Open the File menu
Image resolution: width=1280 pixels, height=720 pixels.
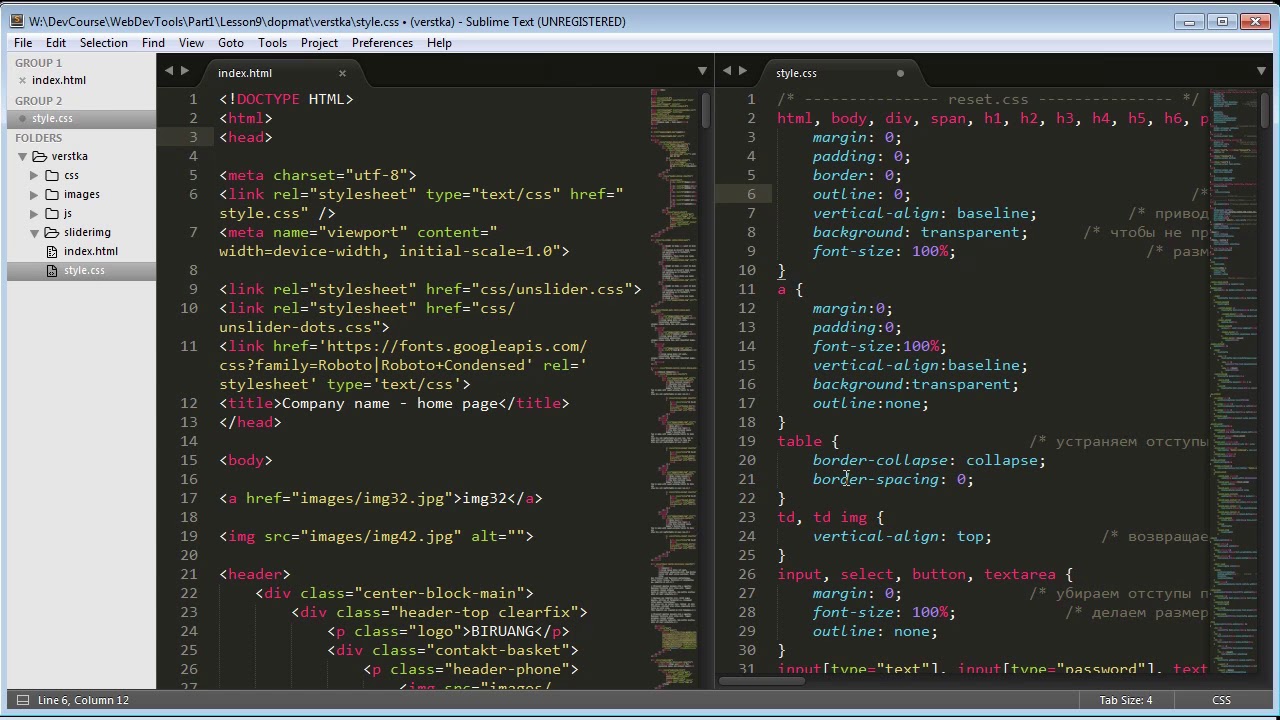point(23,43)
